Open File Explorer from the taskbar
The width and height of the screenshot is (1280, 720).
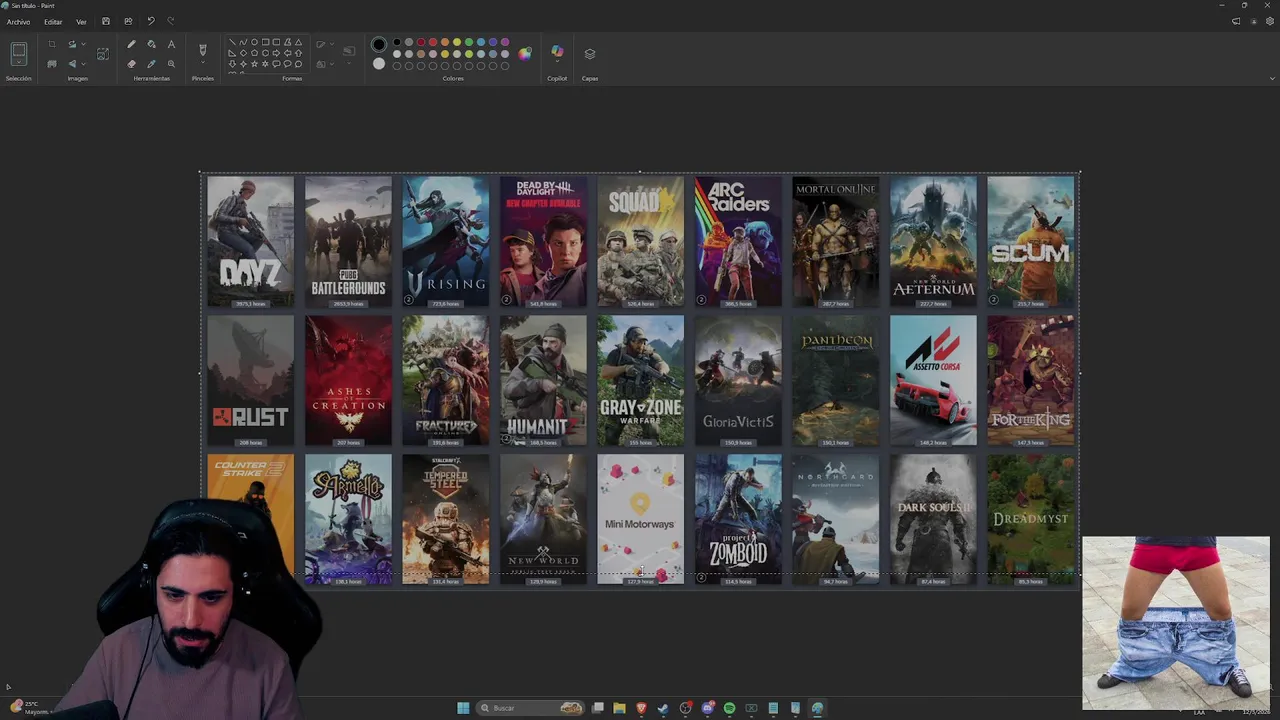pos(619,708)
